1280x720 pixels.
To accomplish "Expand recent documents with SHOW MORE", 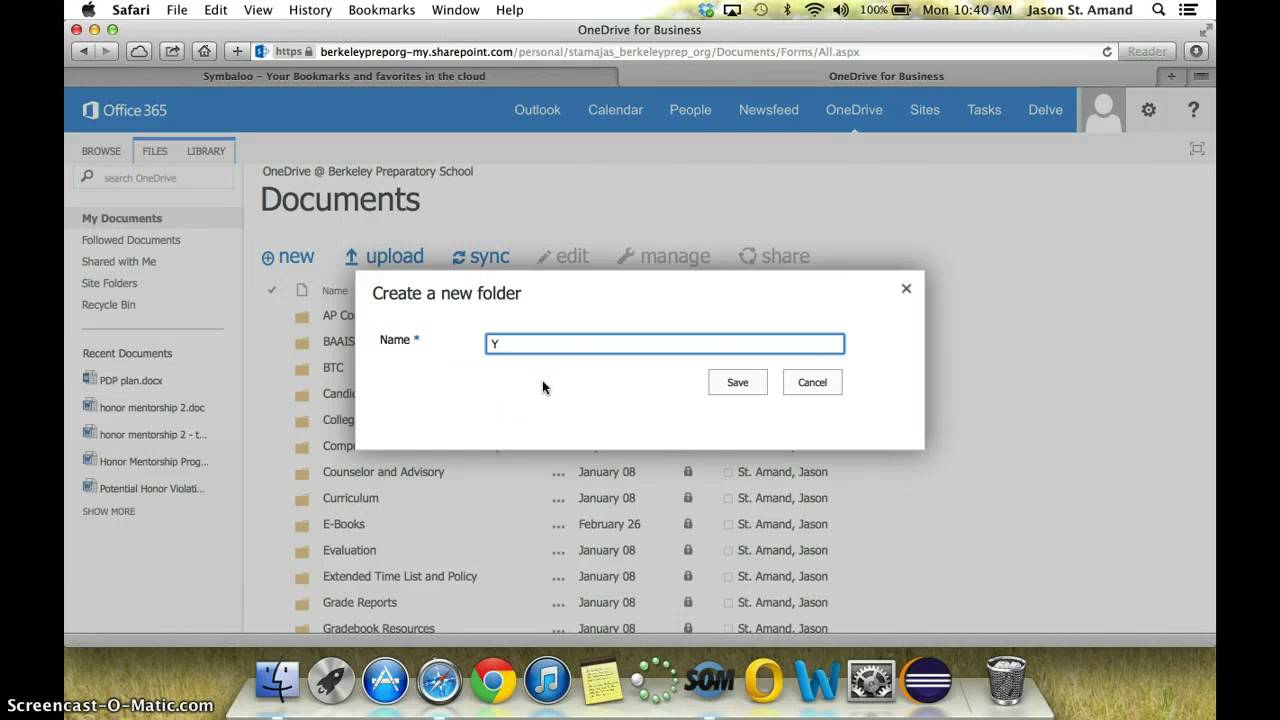I will point(108,511).
